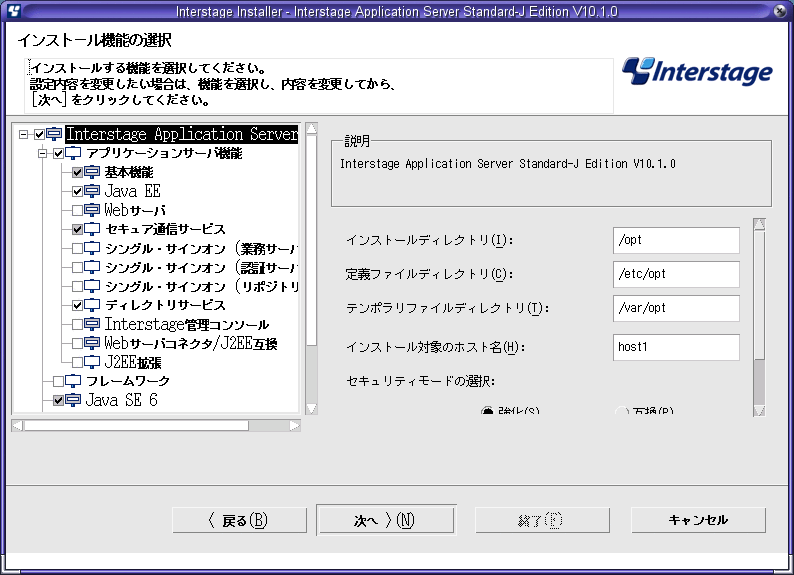
Task: Click the feature tree scroll-right arrow
Action: (295, 426)
